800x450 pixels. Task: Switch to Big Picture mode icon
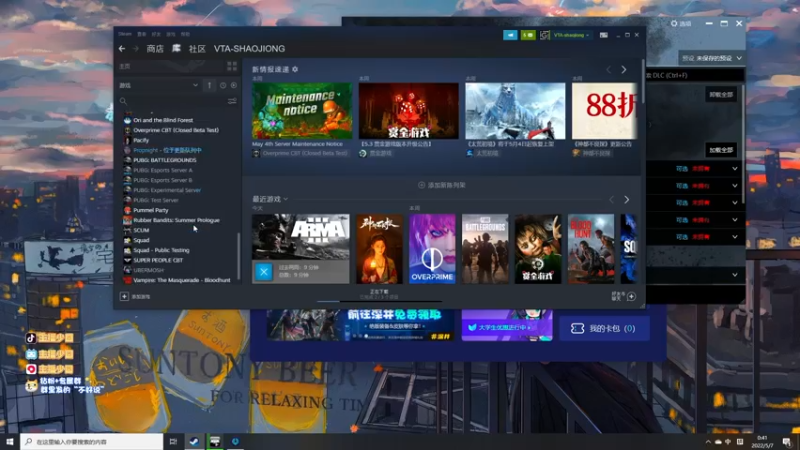pos(604,35)
